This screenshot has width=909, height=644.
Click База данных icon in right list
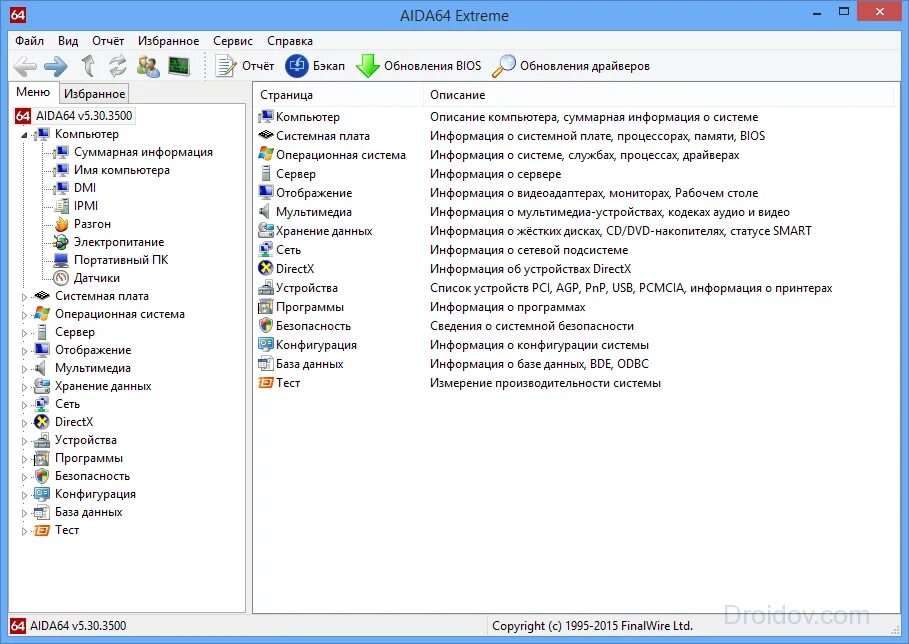click(266, 364)
